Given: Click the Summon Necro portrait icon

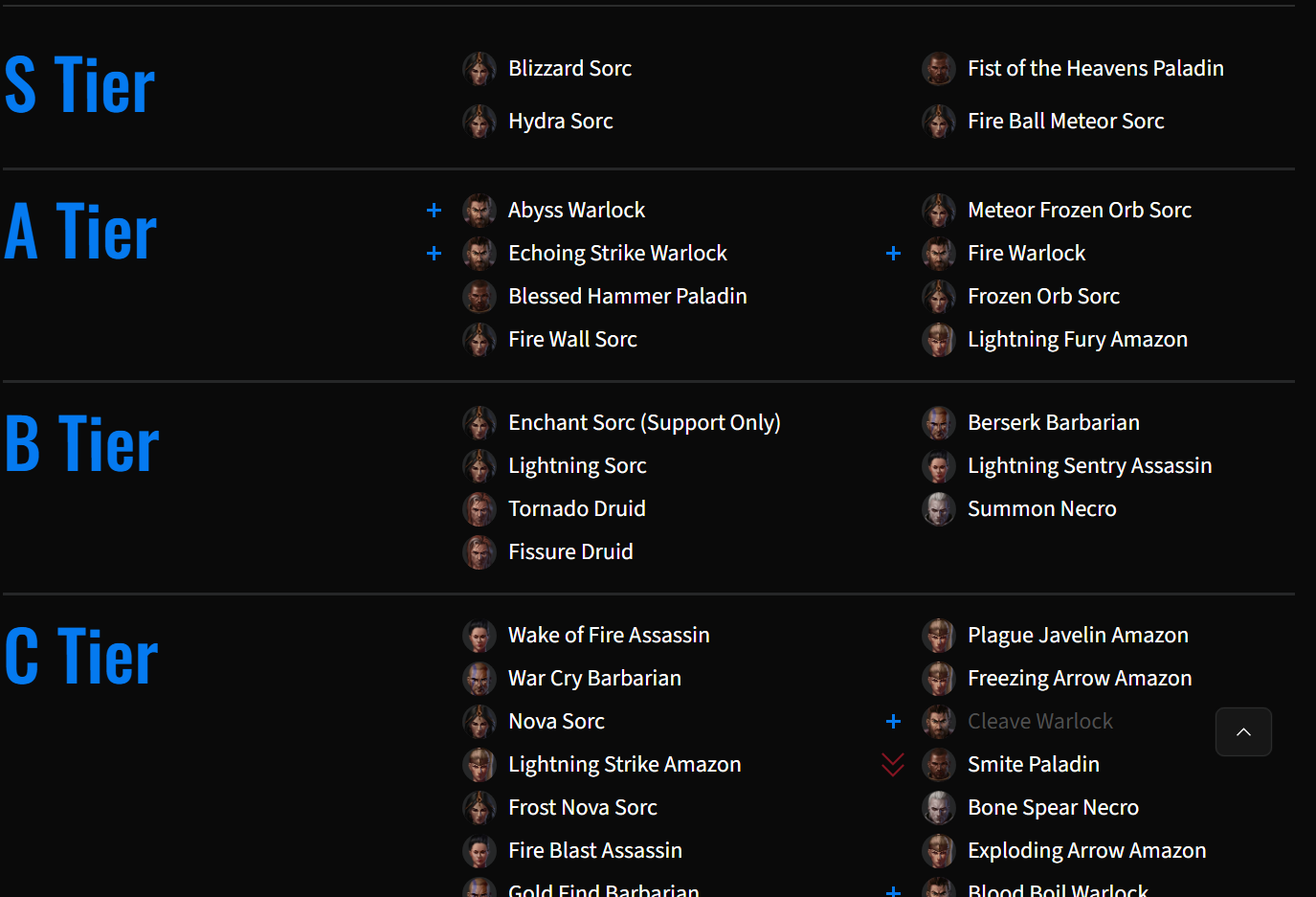Looking at the screenshot, I should click(x=939, y=509).
